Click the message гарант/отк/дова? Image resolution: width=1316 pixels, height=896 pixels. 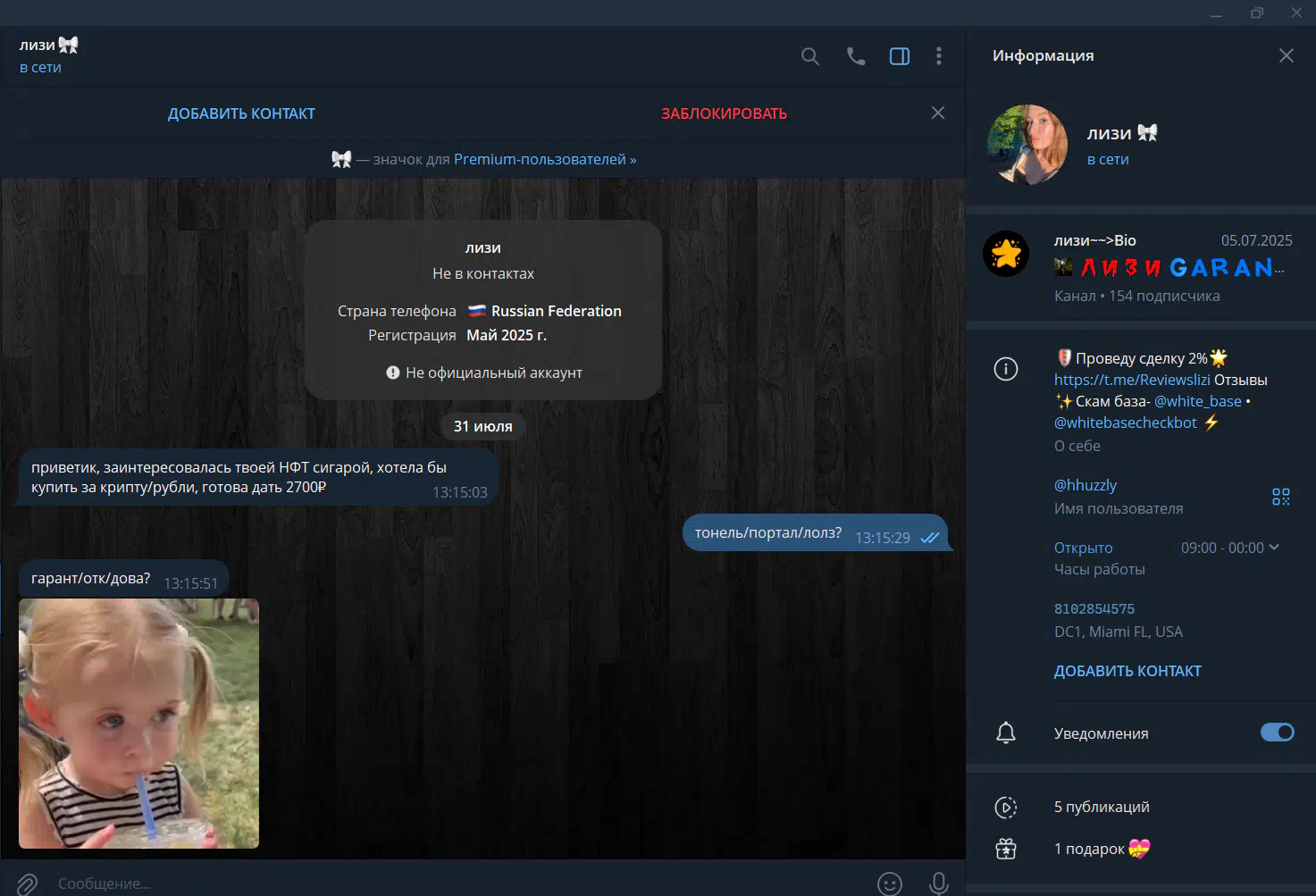[123, 579]
